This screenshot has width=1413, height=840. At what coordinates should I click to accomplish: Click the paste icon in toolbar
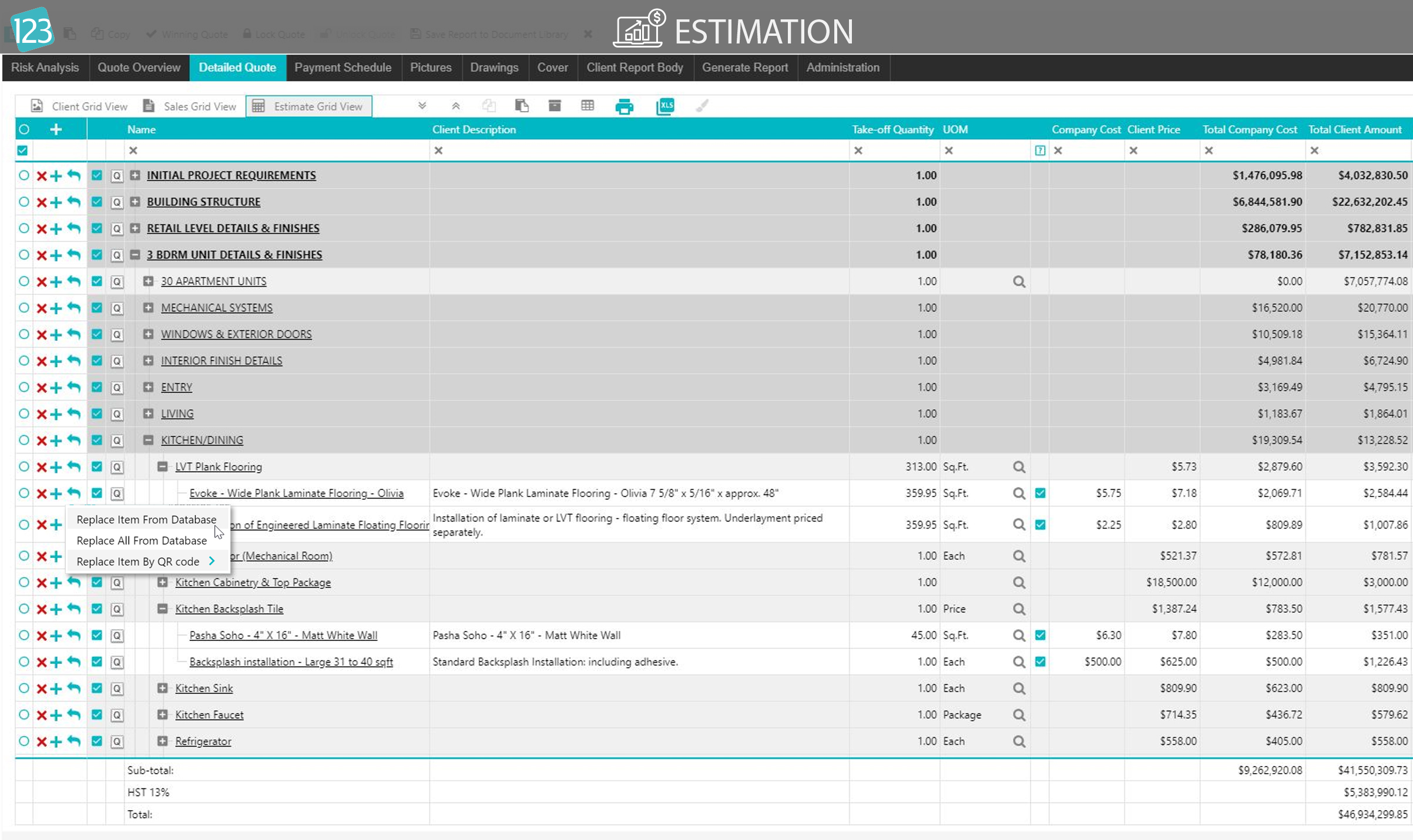point(522,106)
